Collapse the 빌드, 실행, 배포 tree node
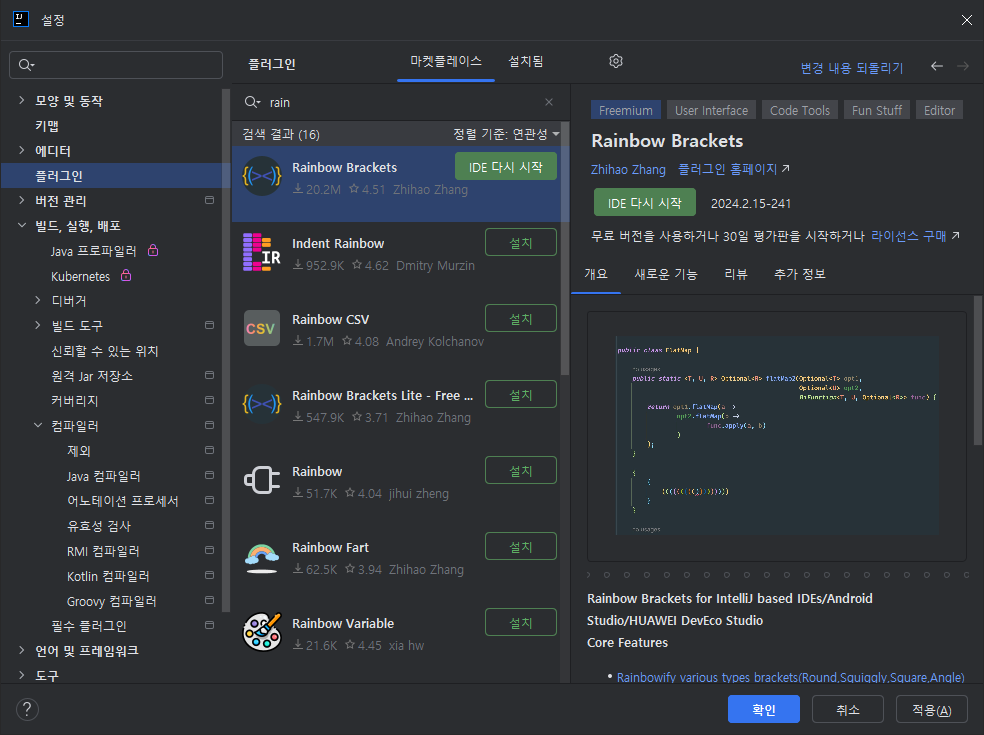This screenshot has width=984, height=735. click(22, 225)
